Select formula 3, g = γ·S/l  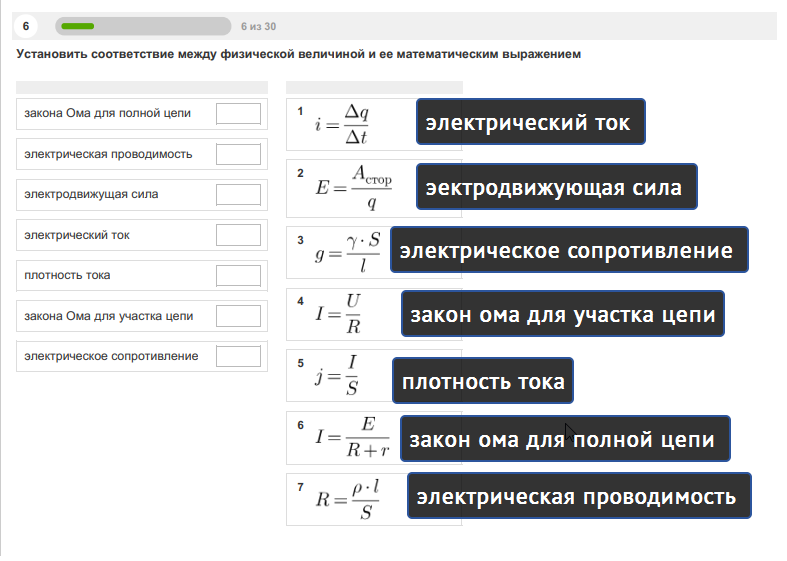coord(347,252)
